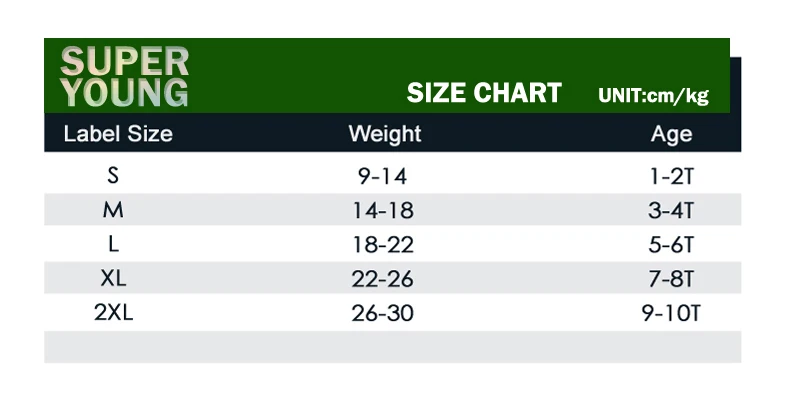Click the 5-6T age value
This screenshot has height=398, width=792.
(671, 245)
